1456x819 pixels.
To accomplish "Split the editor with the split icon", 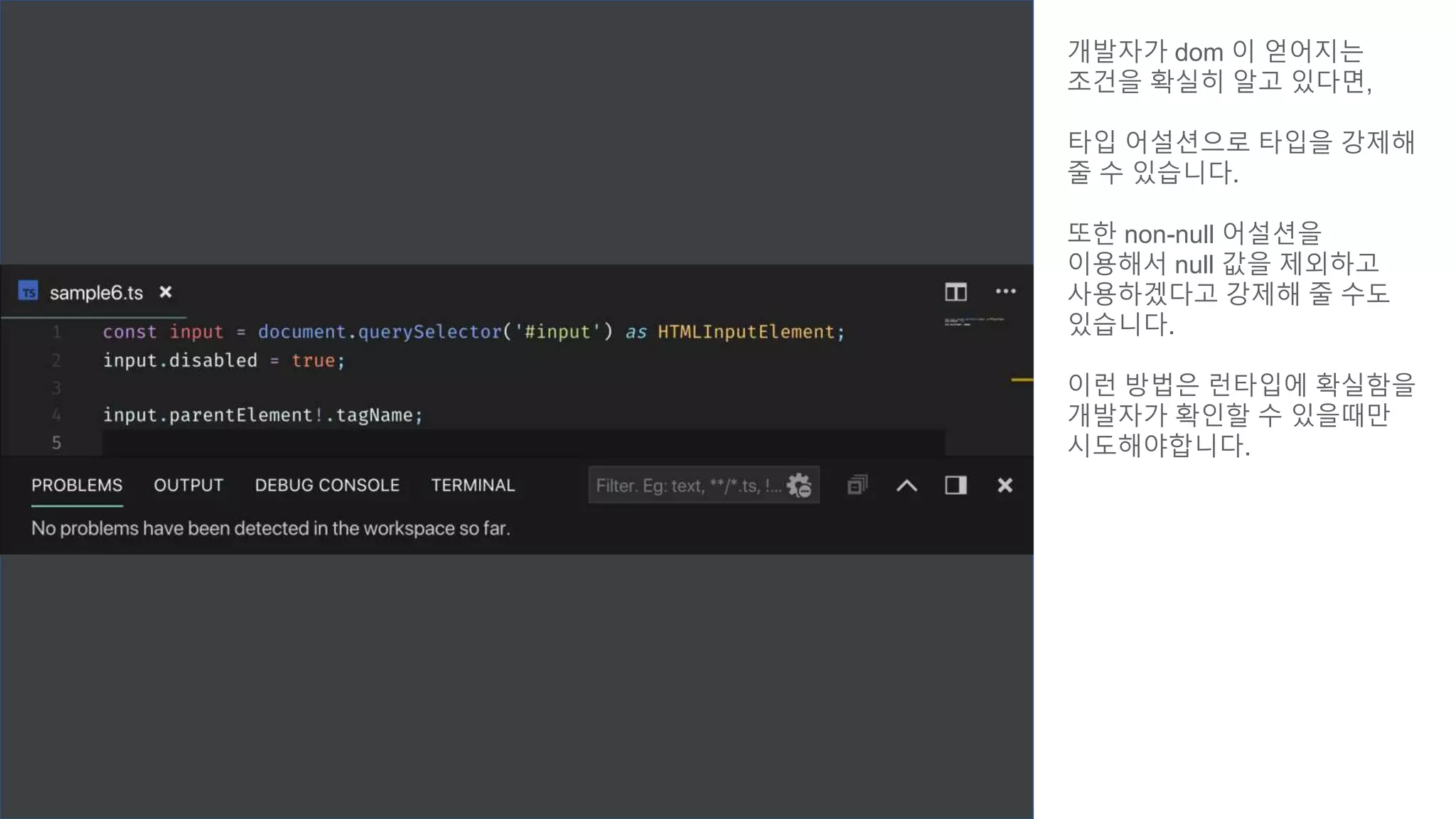I will point(956,291).
